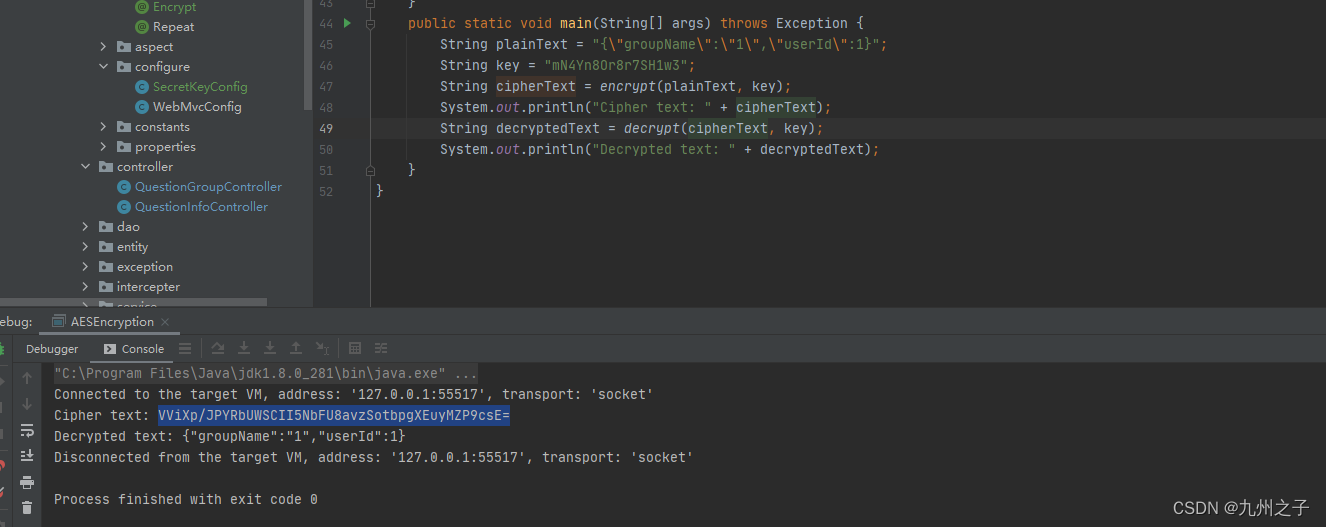Click the dao folder icon
1326x527 pixels.
[106, 227]
